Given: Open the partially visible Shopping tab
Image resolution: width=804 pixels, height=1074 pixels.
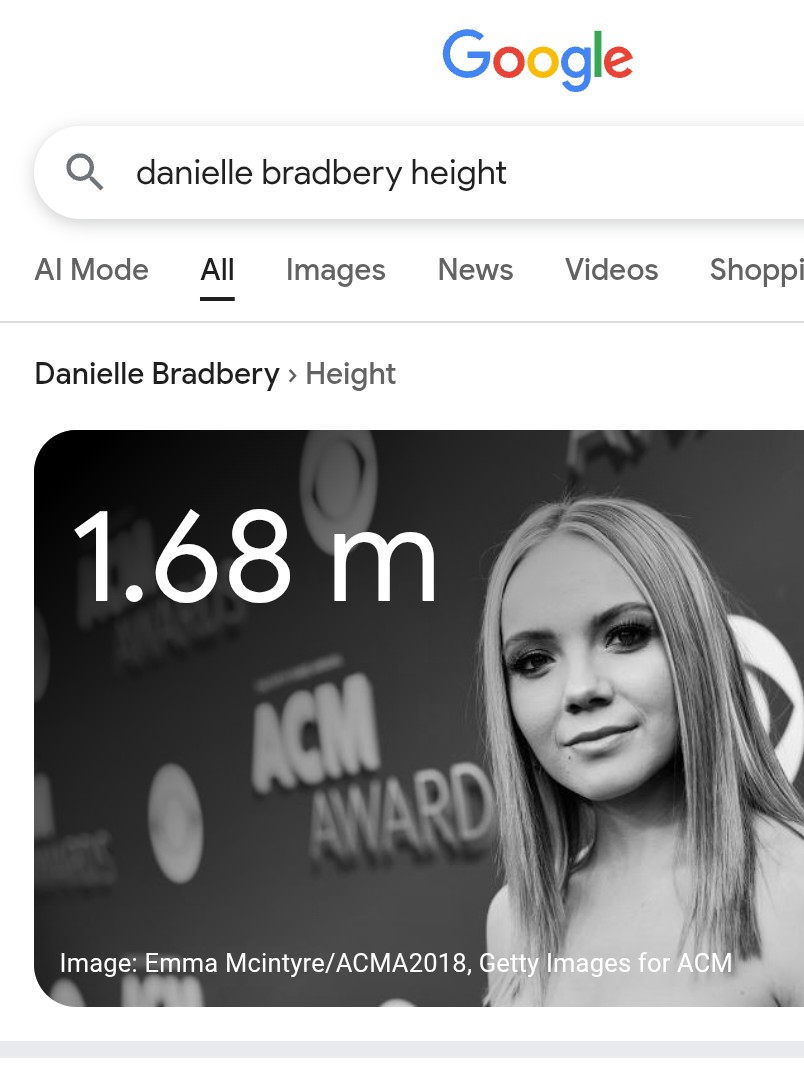Looking at the screenshot, I should point(757,270).
